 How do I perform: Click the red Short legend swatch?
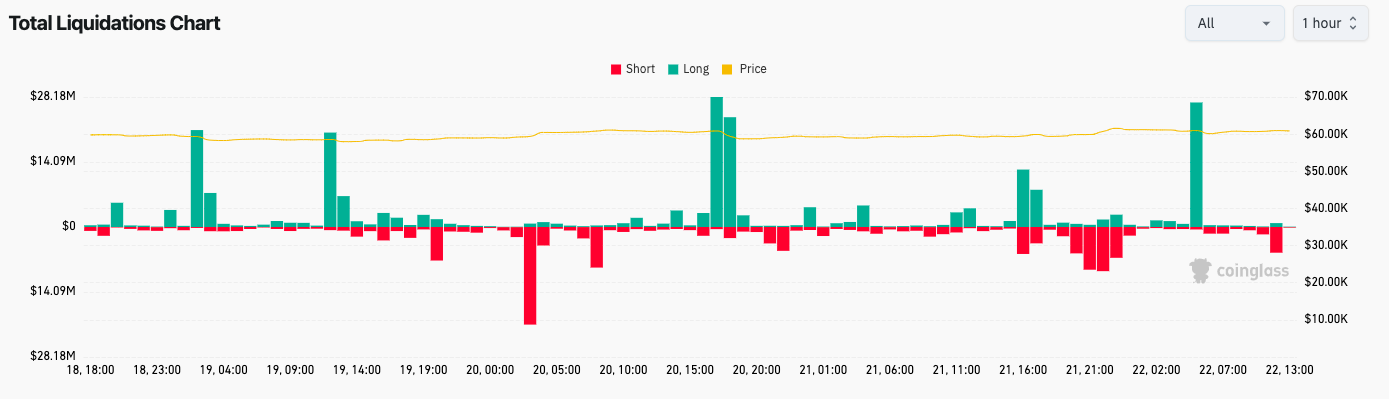click(615, 69)
